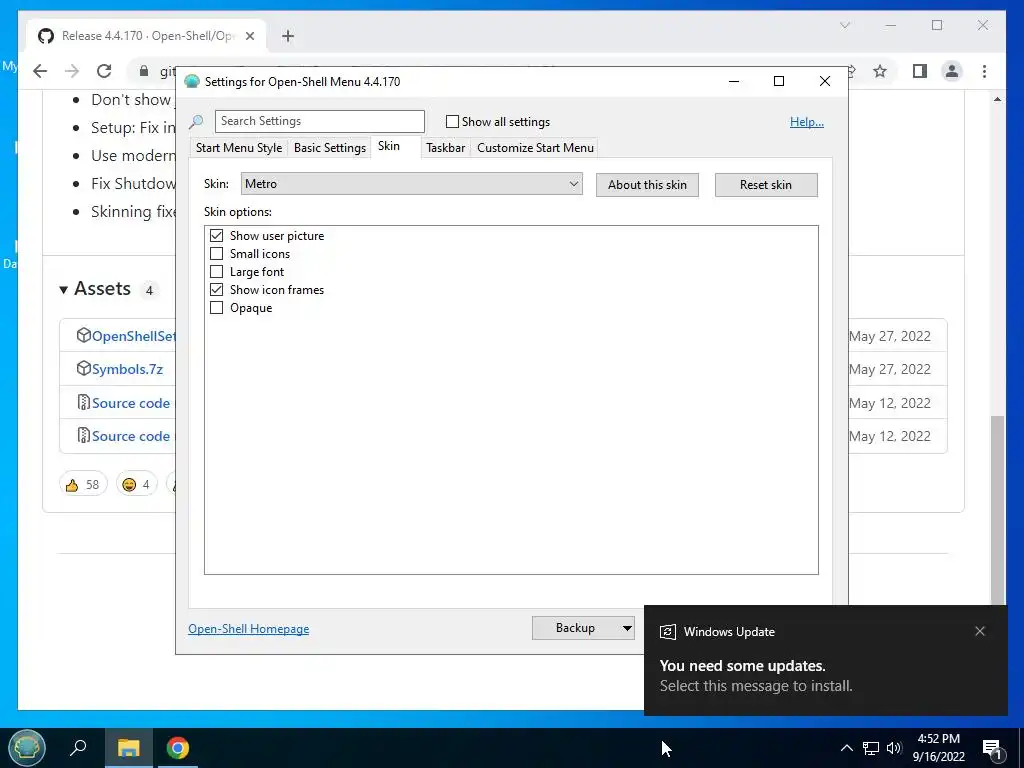Open the Chrome profile avatar

tap(952, 71)
